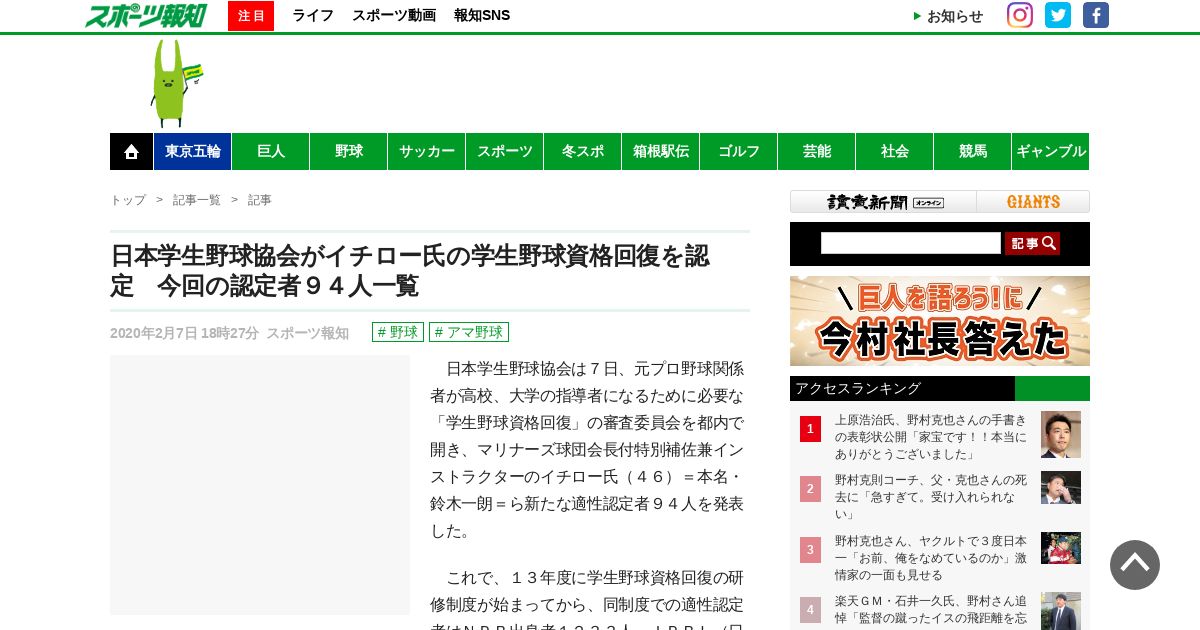Image resolution: width=1200 pixels, height=630 pixels.
Task: Open the 注目 red menu item
Action: (251, 16)
